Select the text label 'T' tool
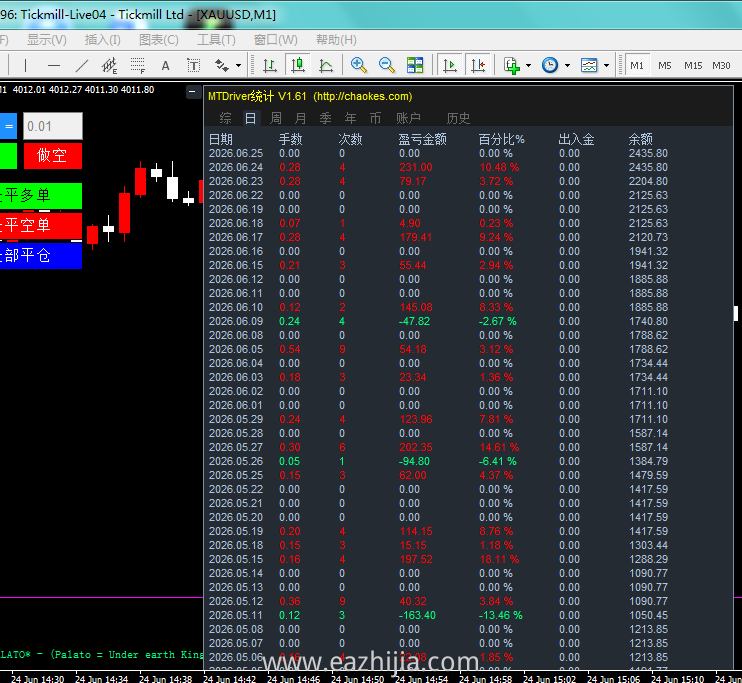 coord(194,65)
